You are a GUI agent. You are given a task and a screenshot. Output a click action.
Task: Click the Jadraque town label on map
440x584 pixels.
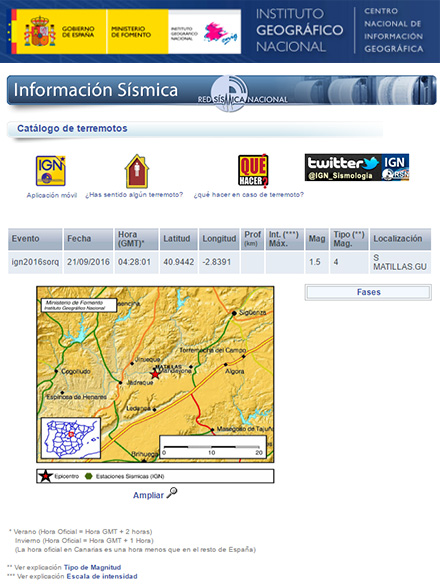(x=140, y=383)
